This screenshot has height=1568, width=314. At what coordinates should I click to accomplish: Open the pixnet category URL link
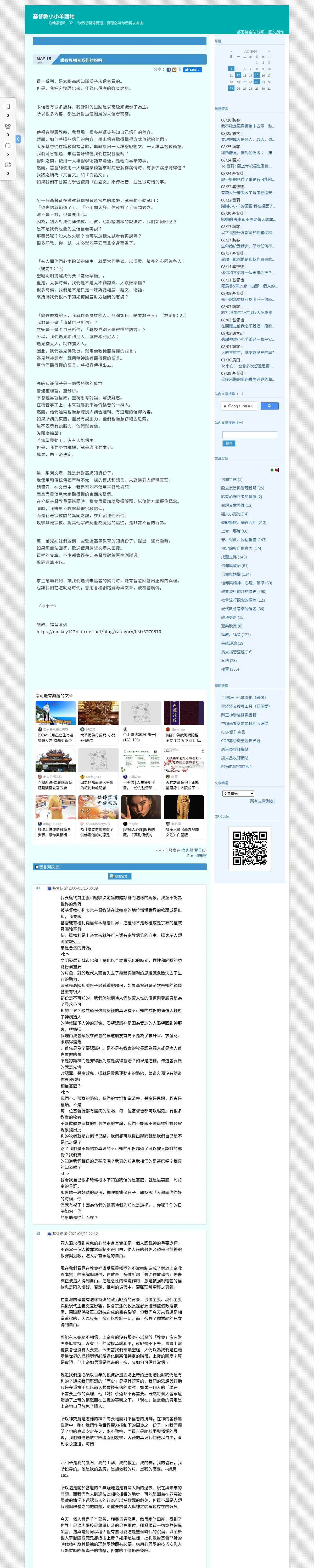coord(99,632)
